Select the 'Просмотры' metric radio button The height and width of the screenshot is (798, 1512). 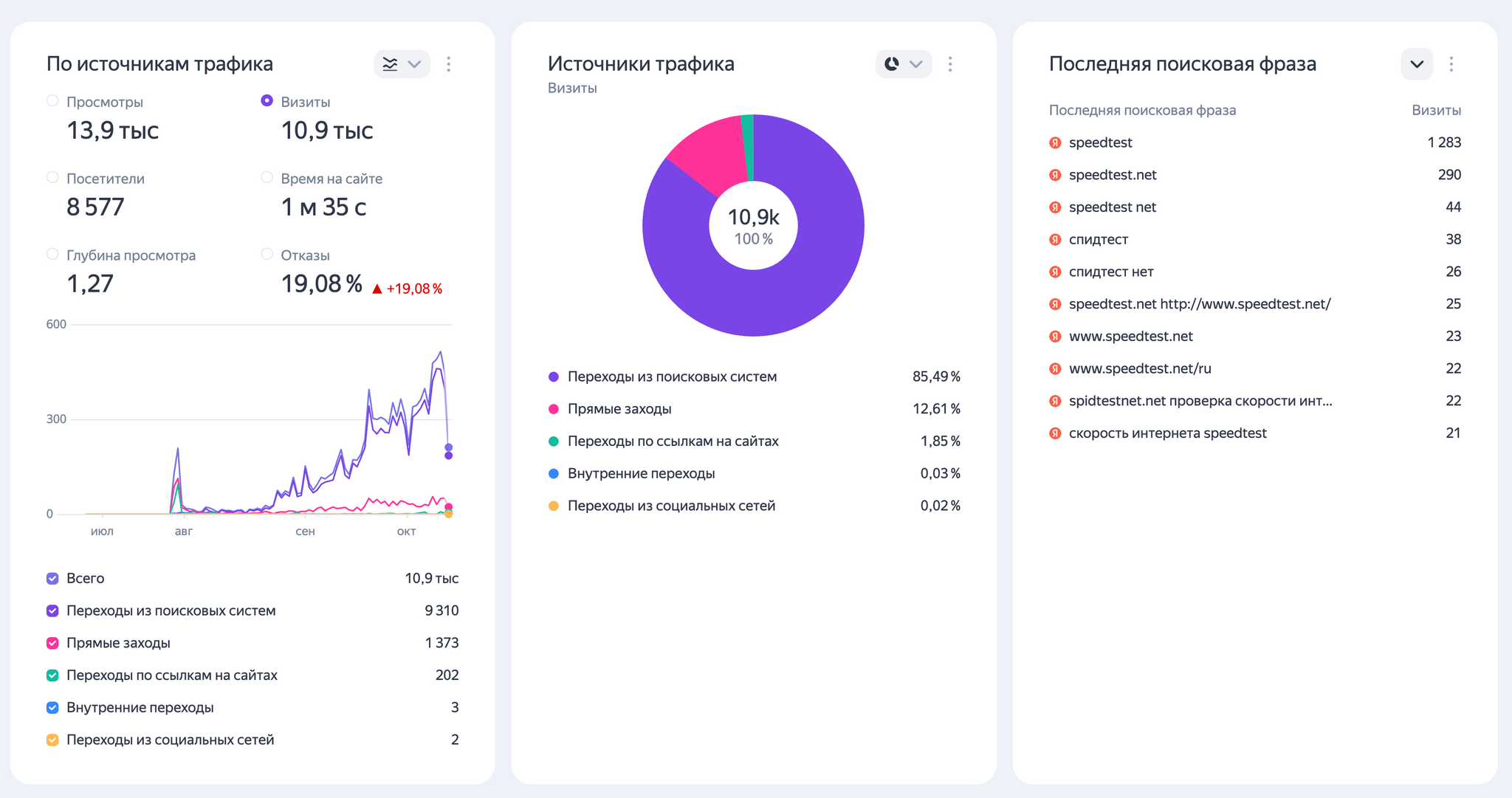click(x=52, y=101)
